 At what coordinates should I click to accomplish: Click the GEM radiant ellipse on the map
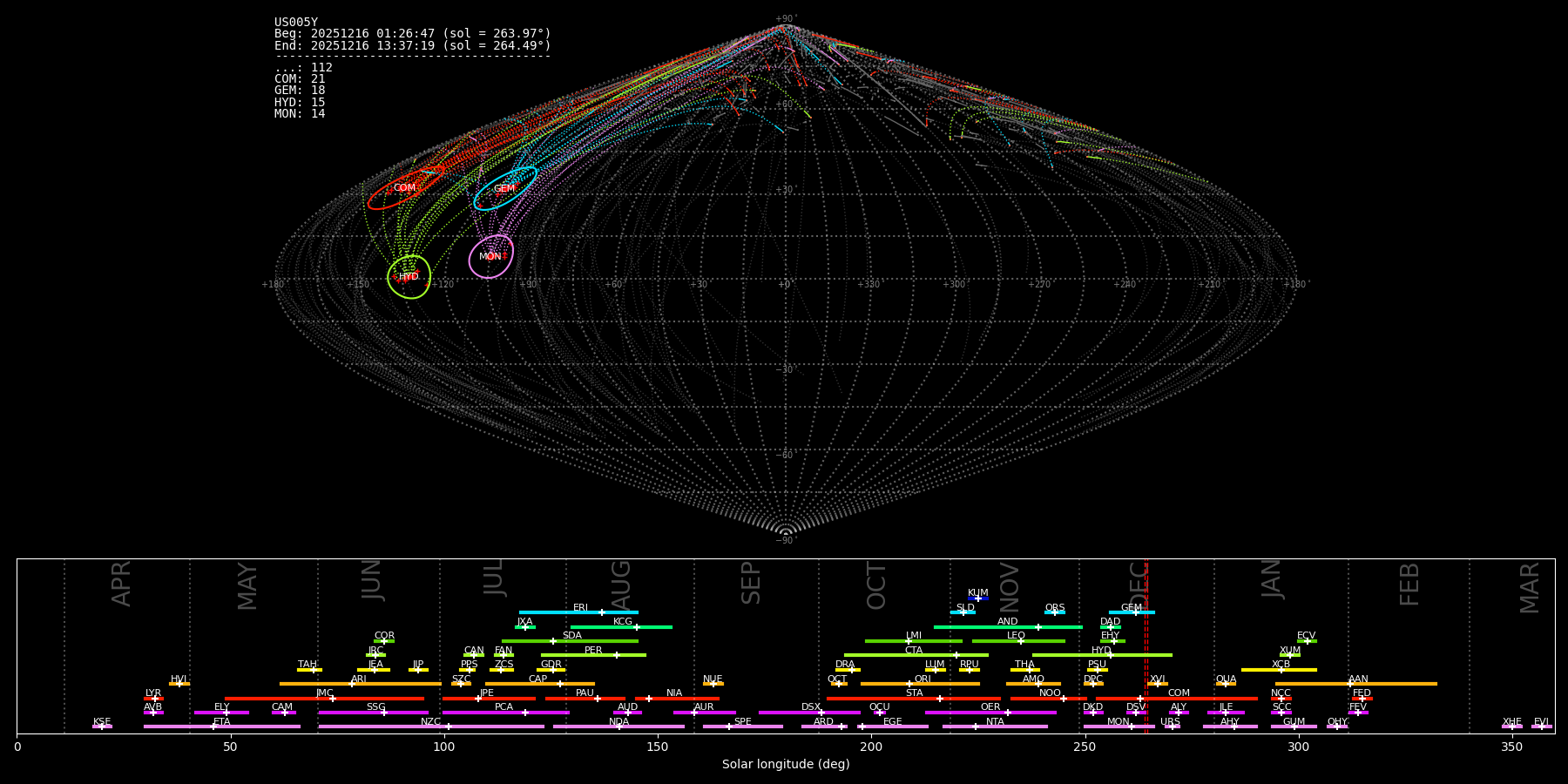(x=505, y=188)
